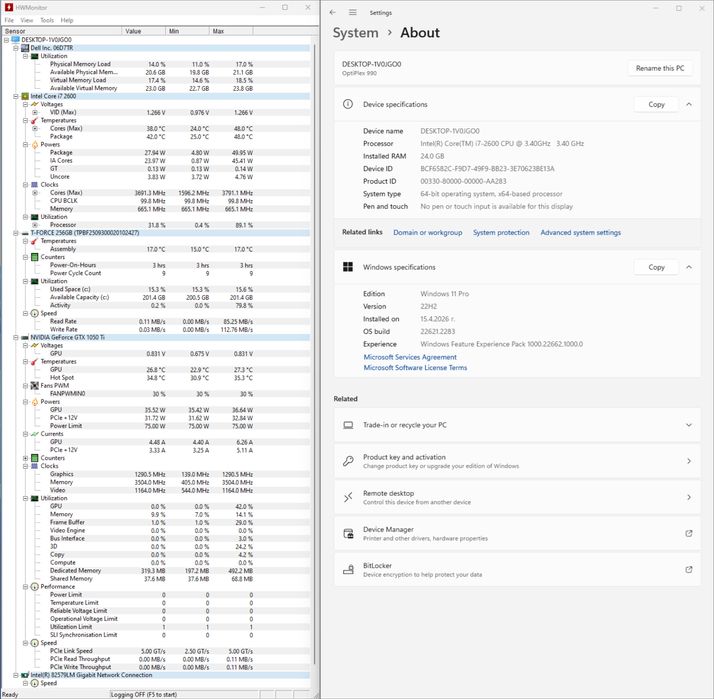
Task: Click the Value column header
Action: click(143, 31)
